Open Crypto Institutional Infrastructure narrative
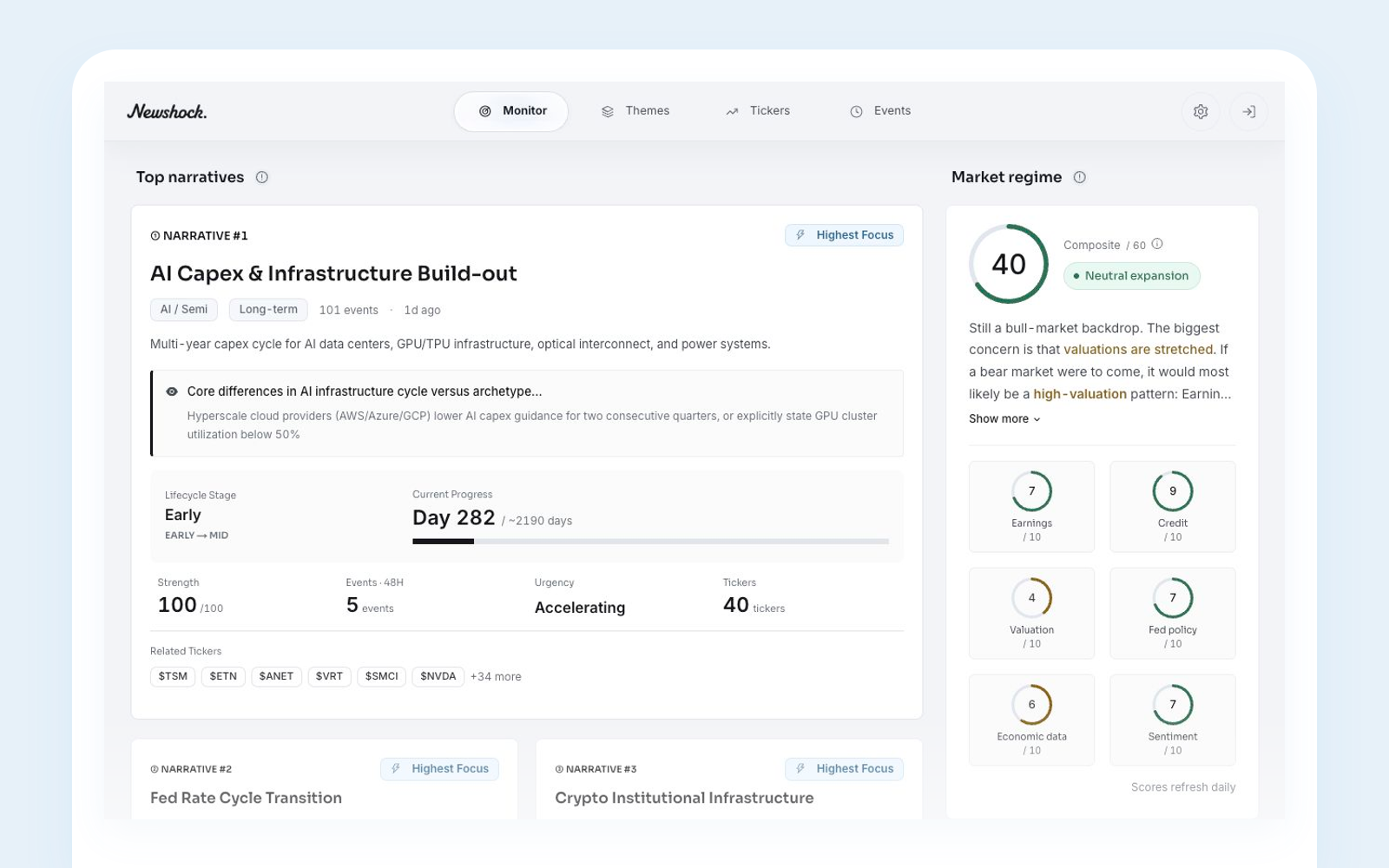Viewport: 1389px width, 868px height. [x=684, y=798]
